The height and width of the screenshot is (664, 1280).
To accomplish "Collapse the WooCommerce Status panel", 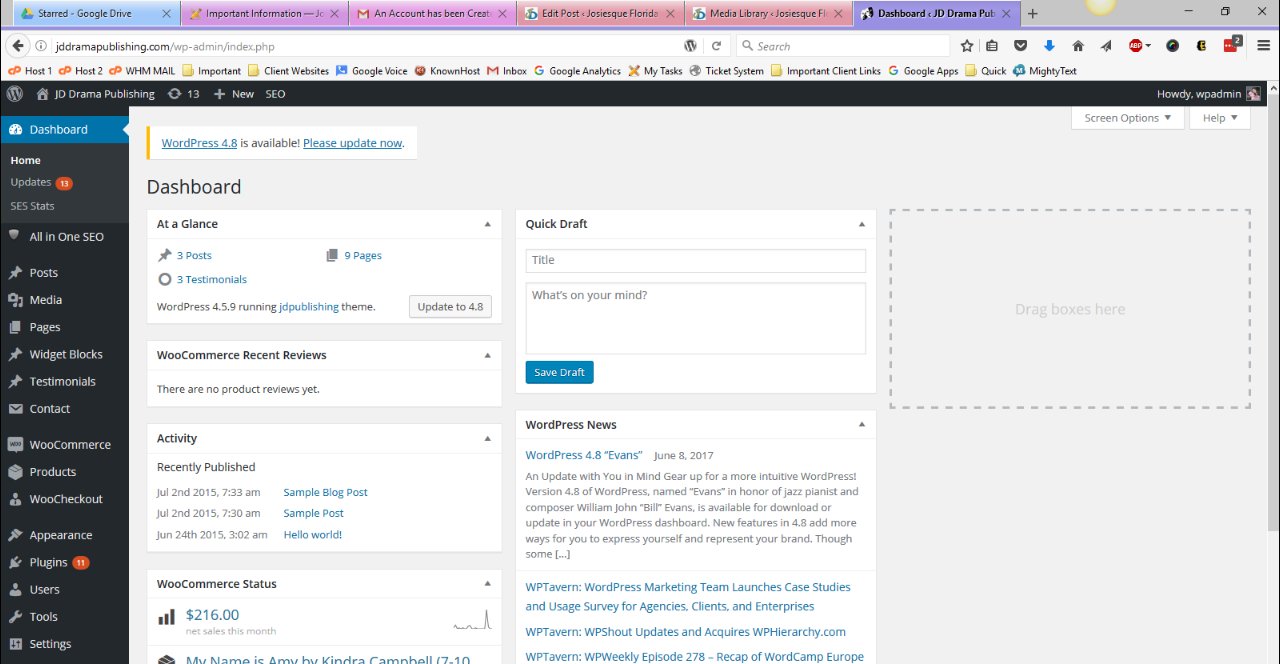I will click(x=488, y=584).
